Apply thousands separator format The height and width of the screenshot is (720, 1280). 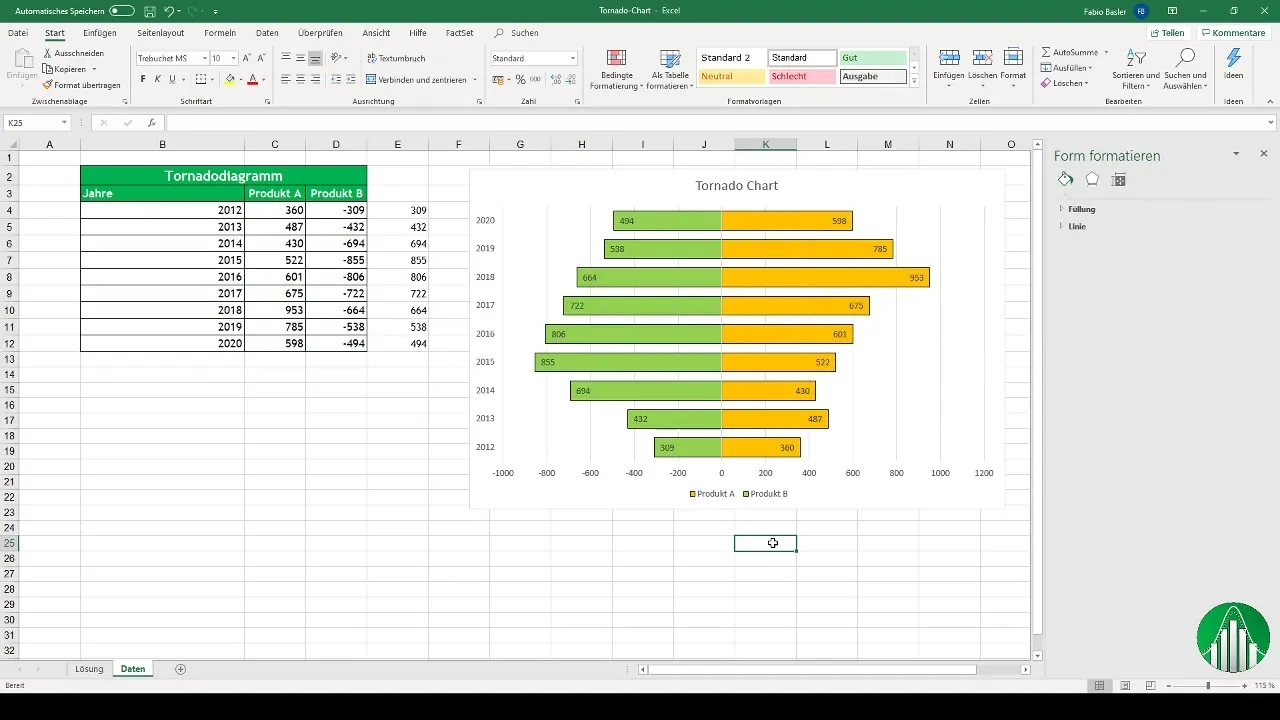pos(534,79)
